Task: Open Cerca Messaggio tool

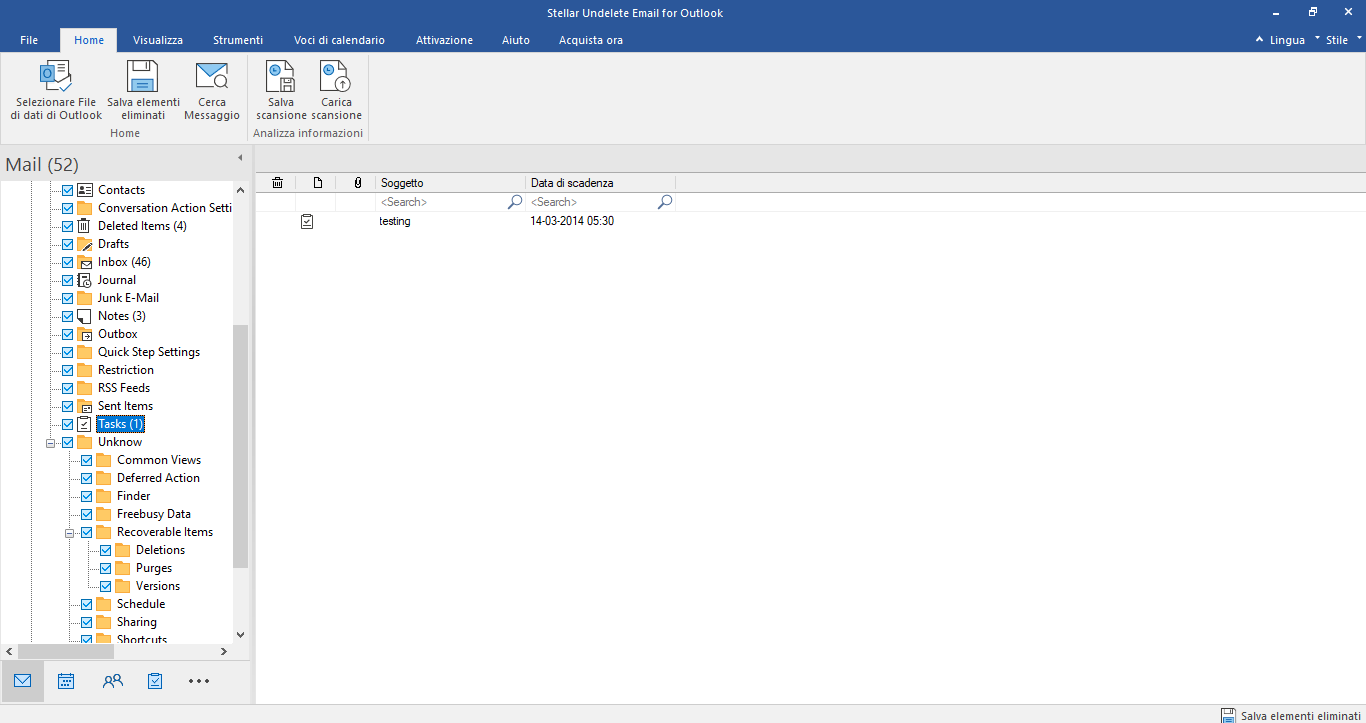Action: (212, 90)
